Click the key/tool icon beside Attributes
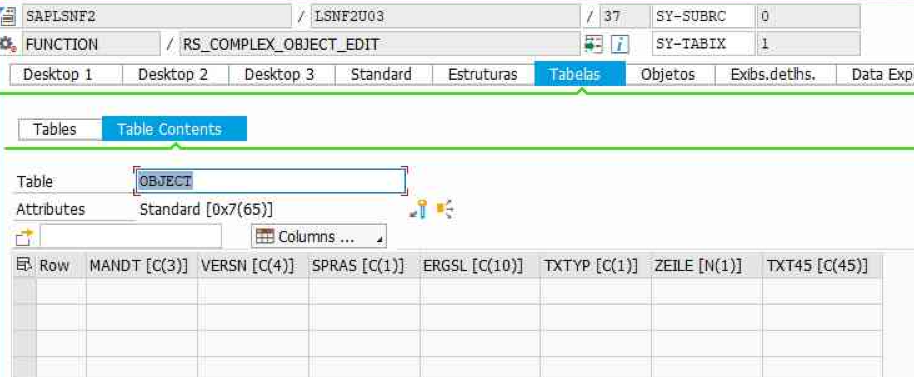The image size is (914, 377). (x=419, y=209)
